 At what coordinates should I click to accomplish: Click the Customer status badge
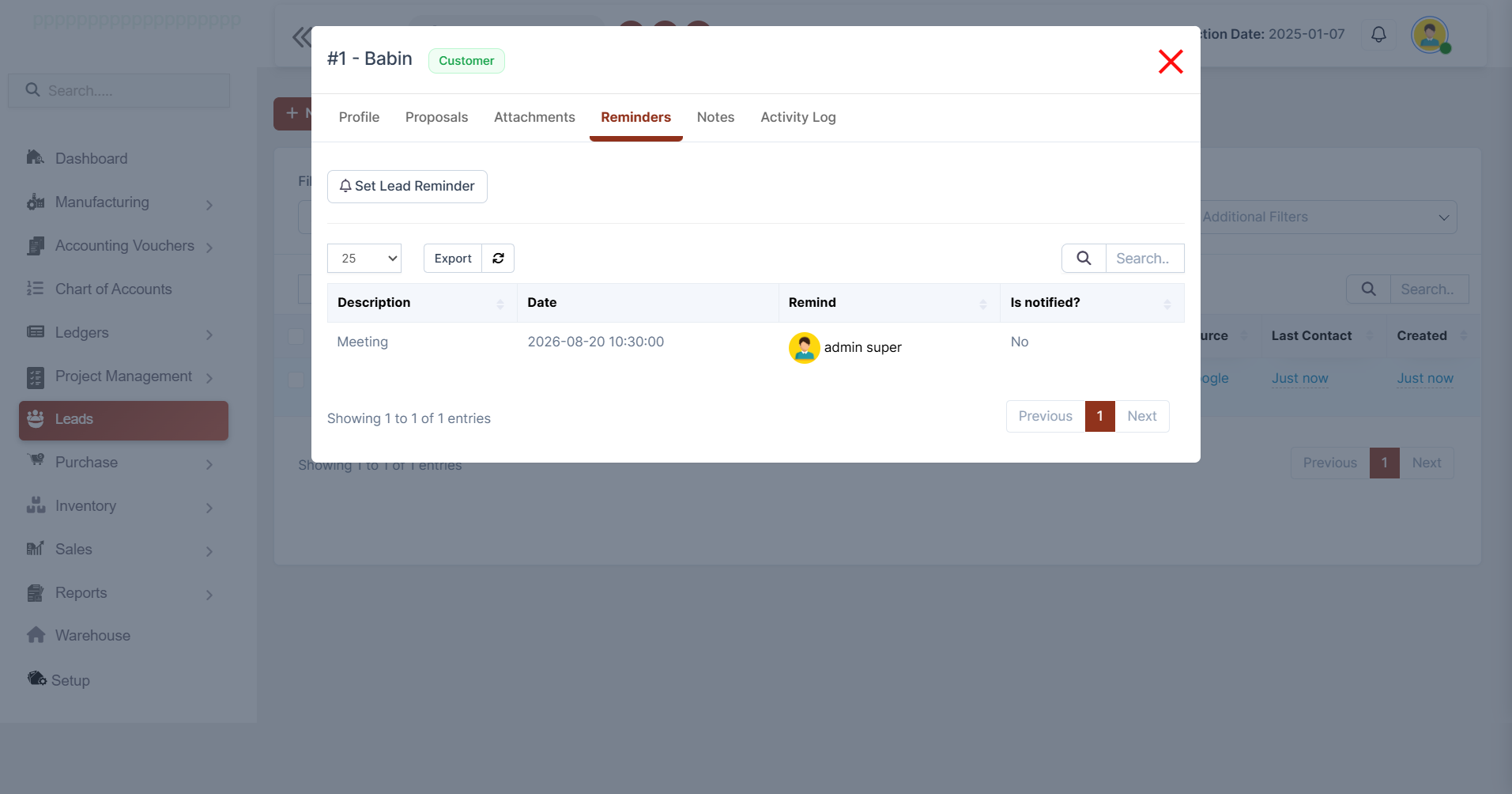pyautogui.click(x=466, y=61)
